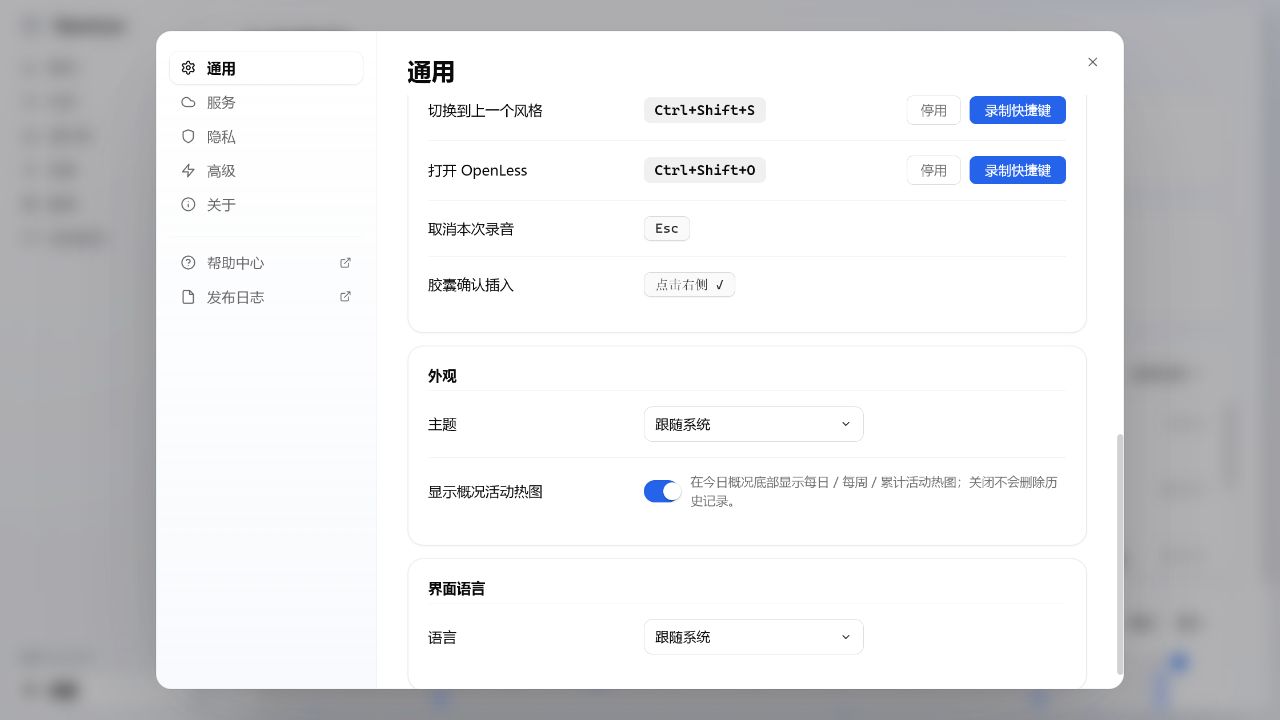Click the lightning icon for 高级

click(188, 171)
